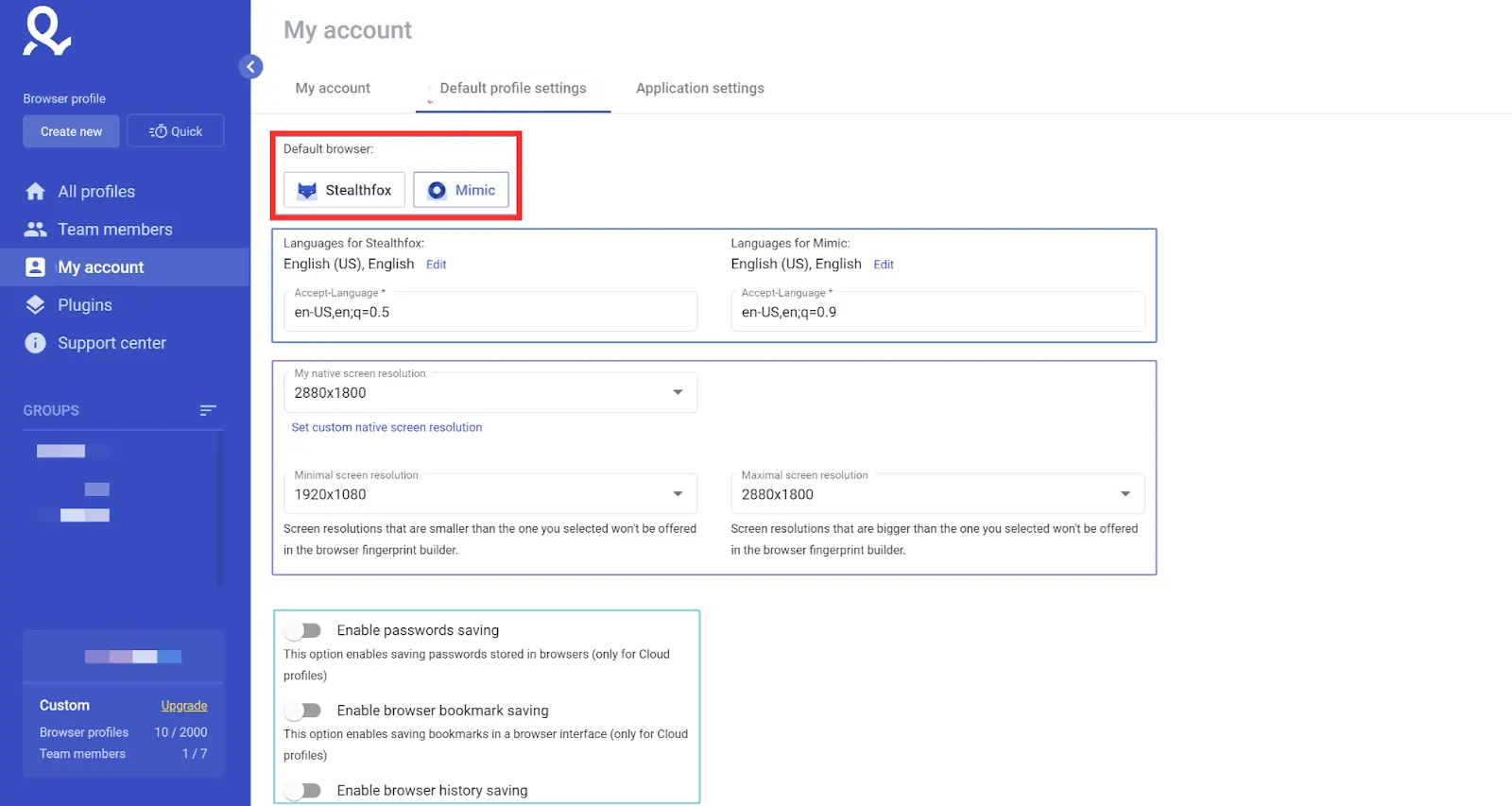Collapse the sidebar with the chevron arrow
This screenshot has width=1512, height=806.
click(x=250, y=66)
